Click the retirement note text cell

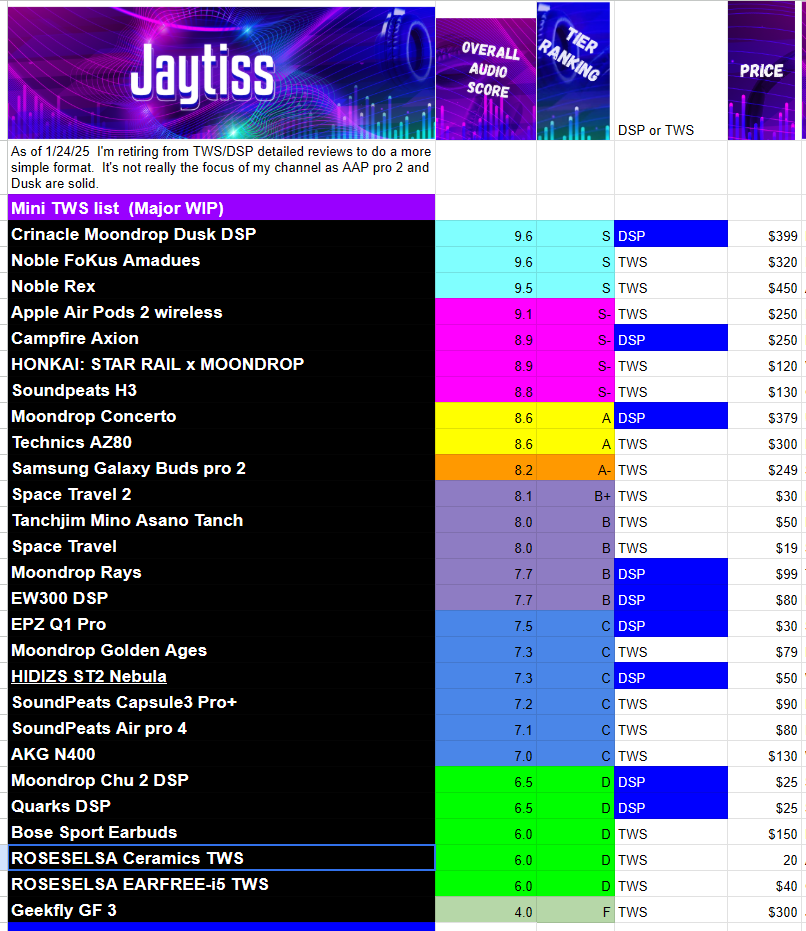(x=222, y=167)
